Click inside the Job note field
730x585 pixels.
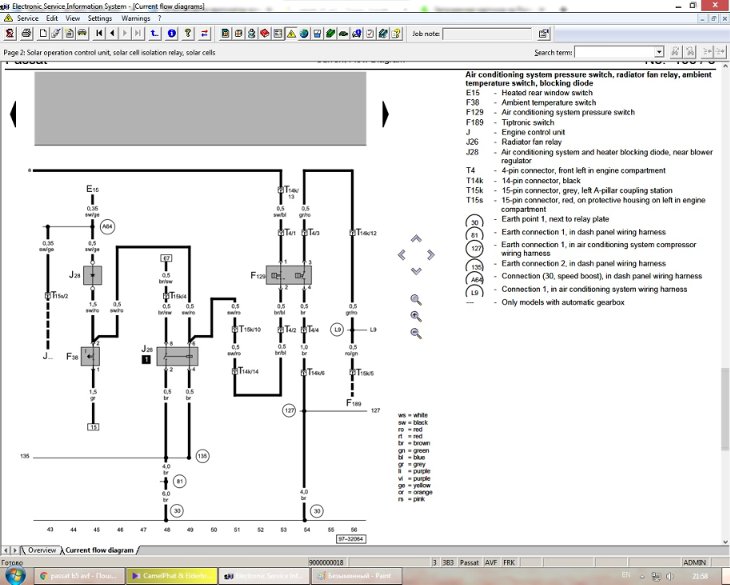[x=487, y=34]
